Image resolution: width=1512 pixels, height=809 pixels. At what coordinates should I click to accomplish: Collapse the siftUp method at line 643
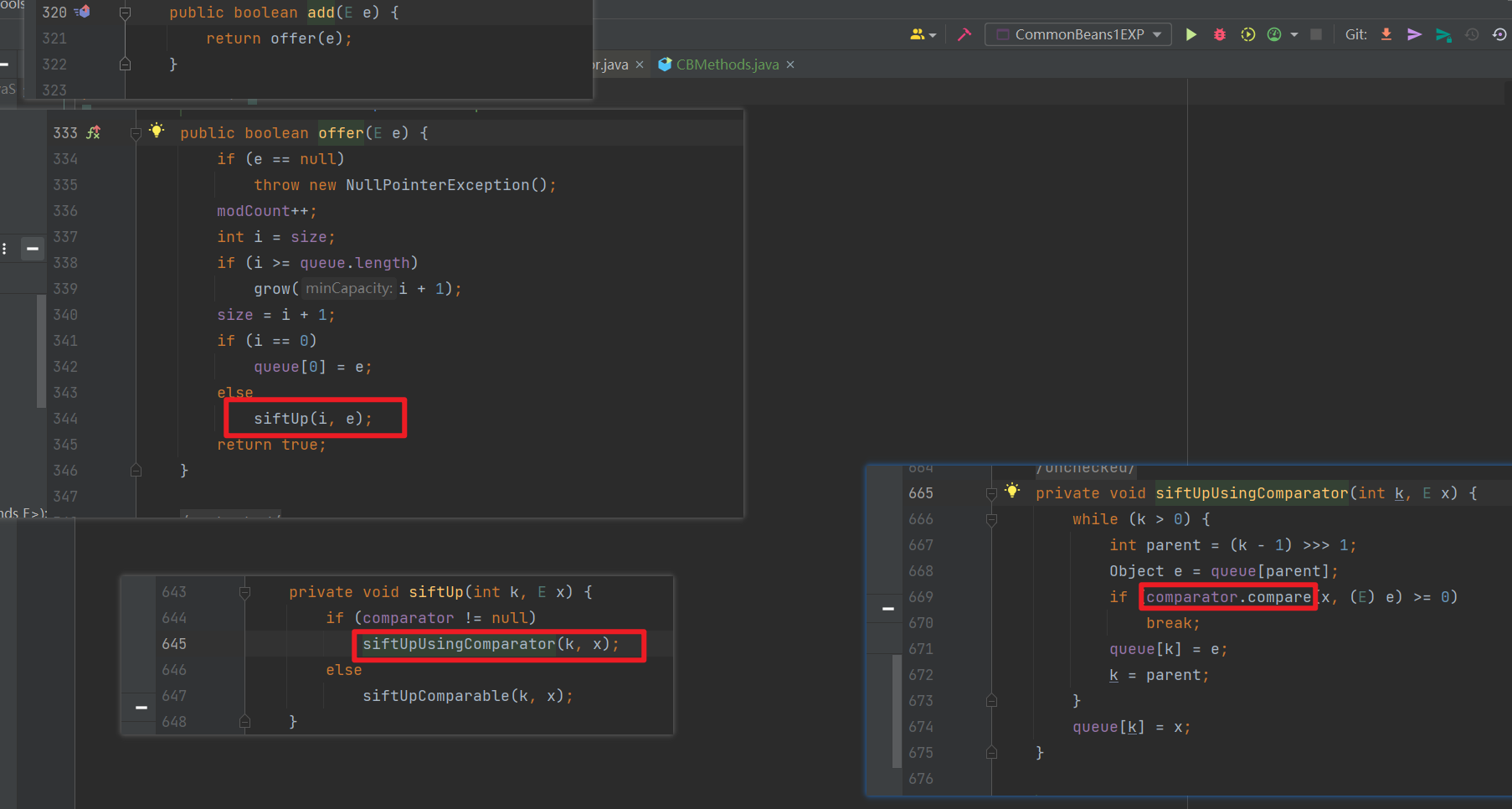click(x=244, y=592)
